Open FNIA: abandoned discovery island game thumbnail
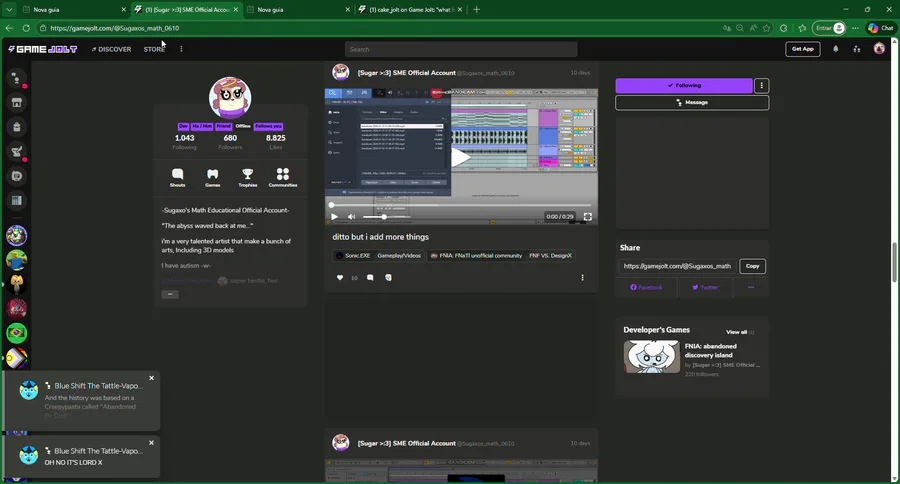Screen dimensions: 900x484 click(651, 357)
